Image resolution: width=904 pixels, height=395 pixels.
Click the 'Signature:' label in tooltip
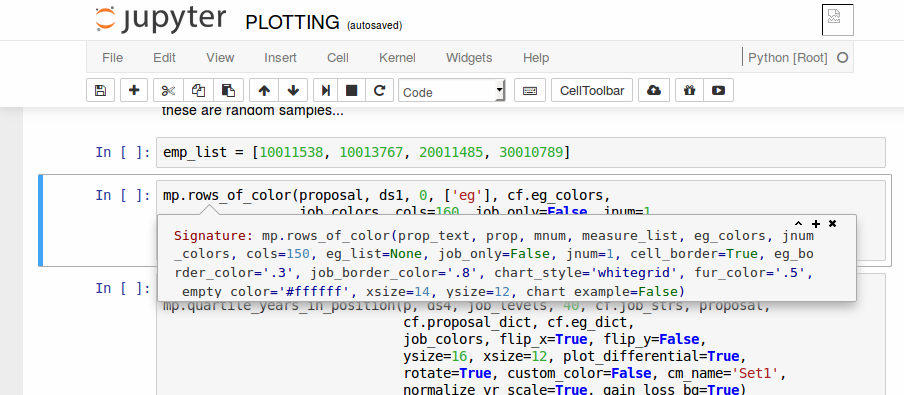(x=213, y=236)
